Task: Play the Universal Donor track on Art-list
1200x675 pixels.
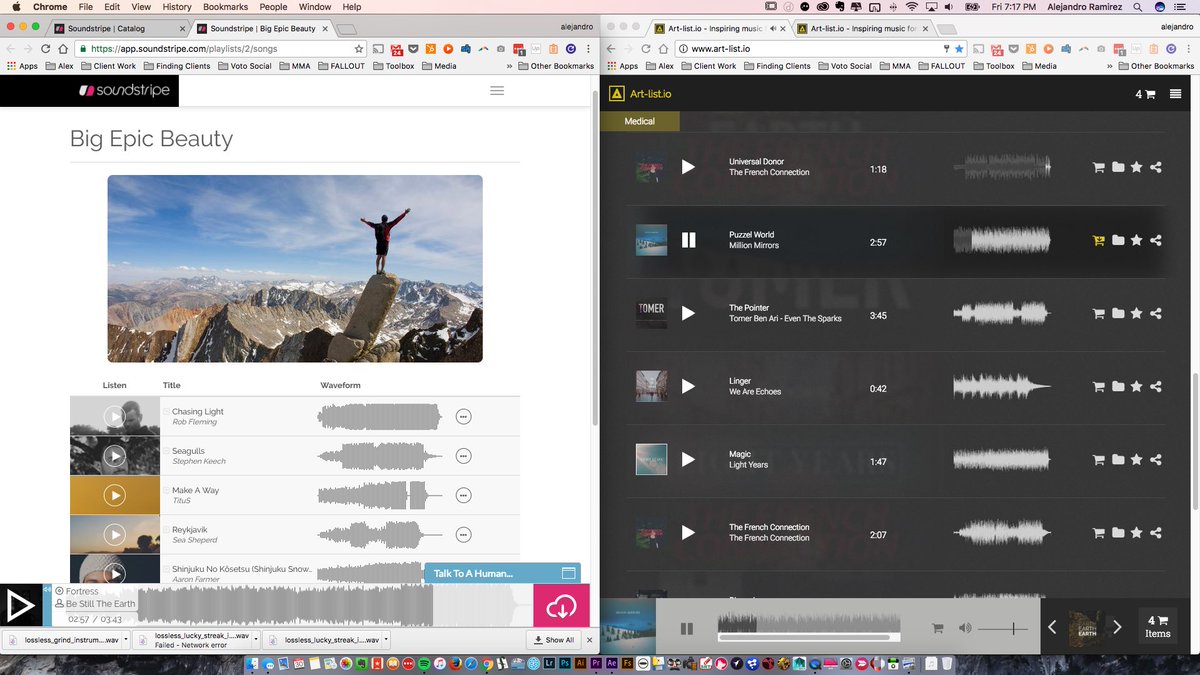Action: click(688, 167)
